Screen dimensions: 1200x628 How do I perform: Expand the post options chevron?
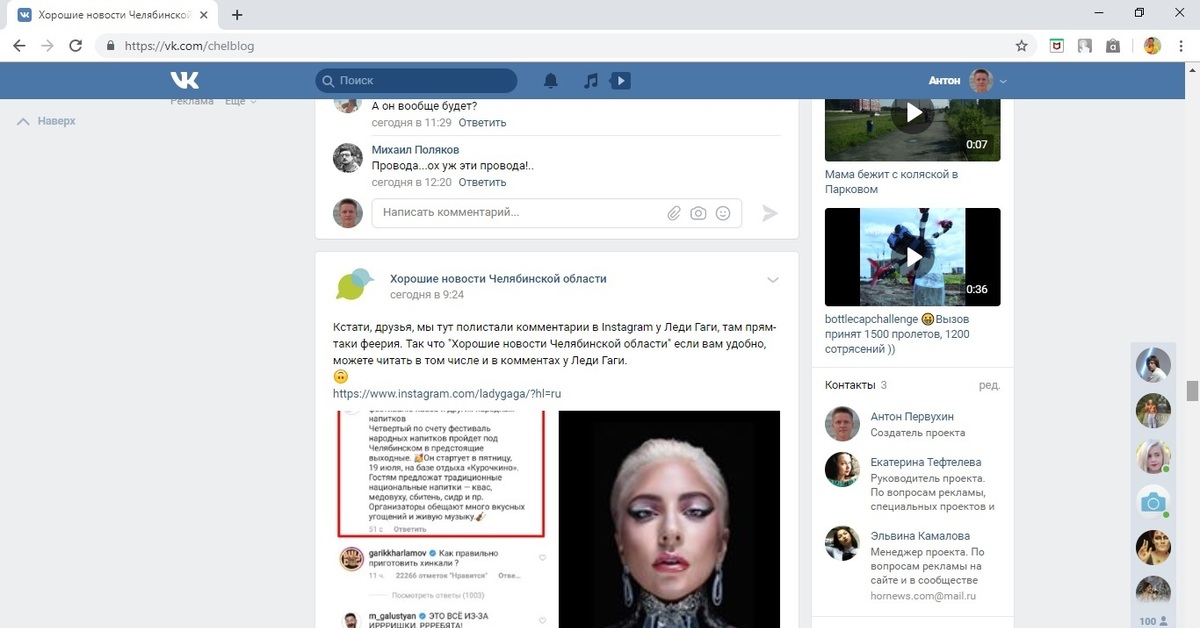tap(772, 280)
